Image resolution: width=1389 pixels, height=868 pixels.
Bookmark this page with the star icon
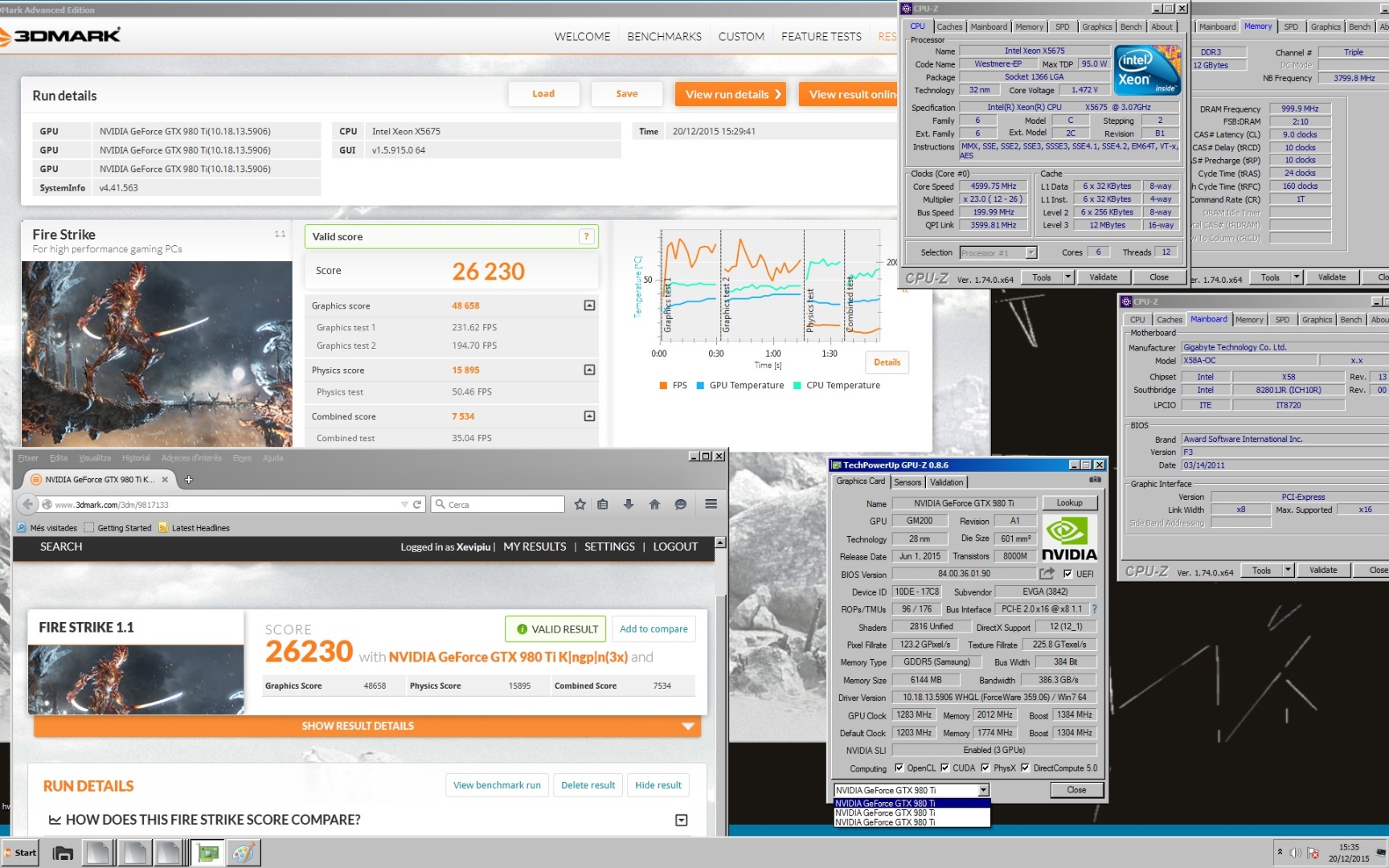580,504
